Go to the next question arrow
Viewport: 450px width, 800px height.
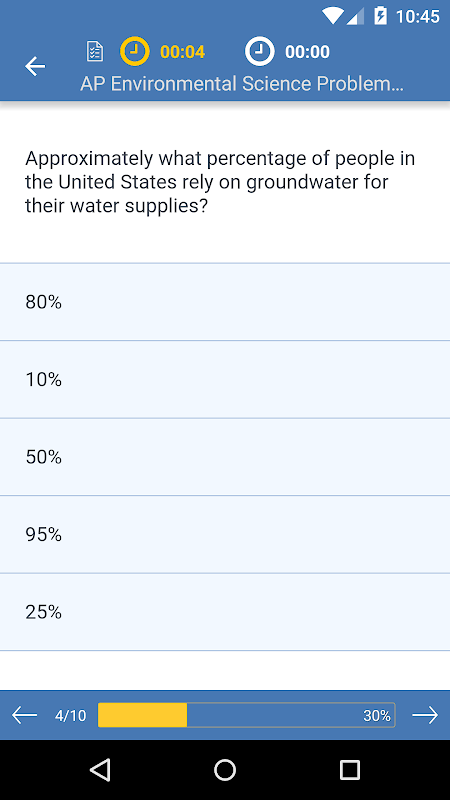tap(426, 715)
